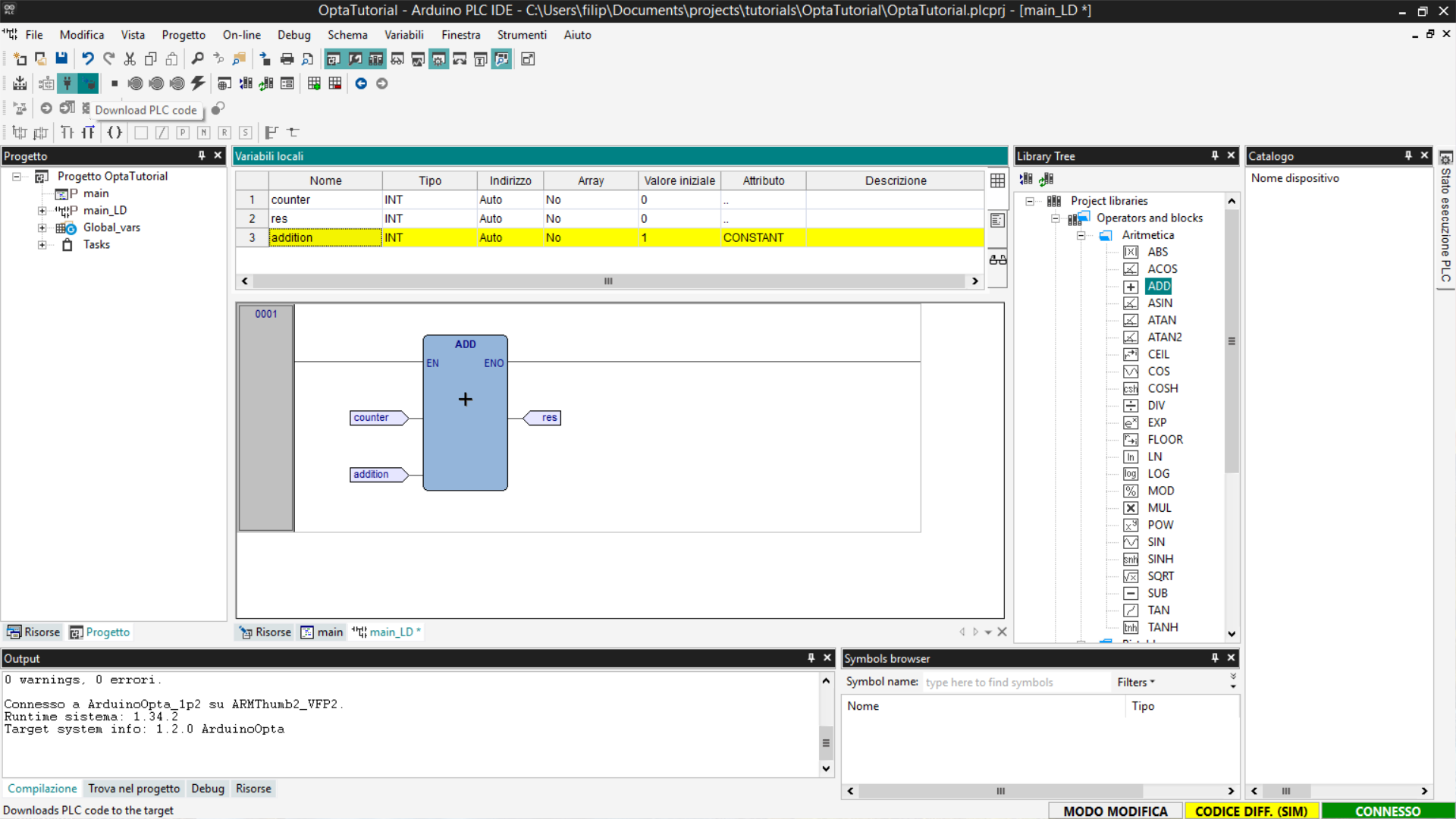Viewport: 1456px width, 819px height.
Task: Click the blue back navigation arrow
Action: 361,83
